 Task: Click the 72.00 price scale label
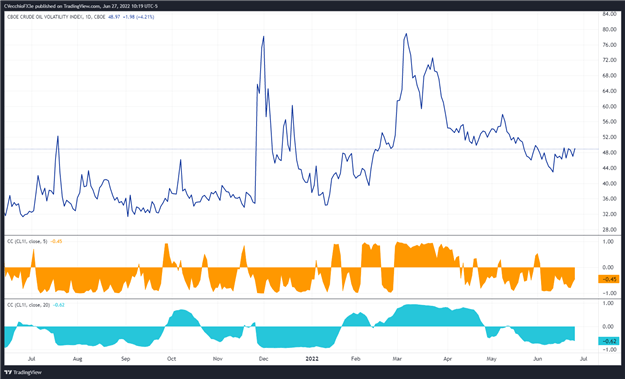pos(610,60)
